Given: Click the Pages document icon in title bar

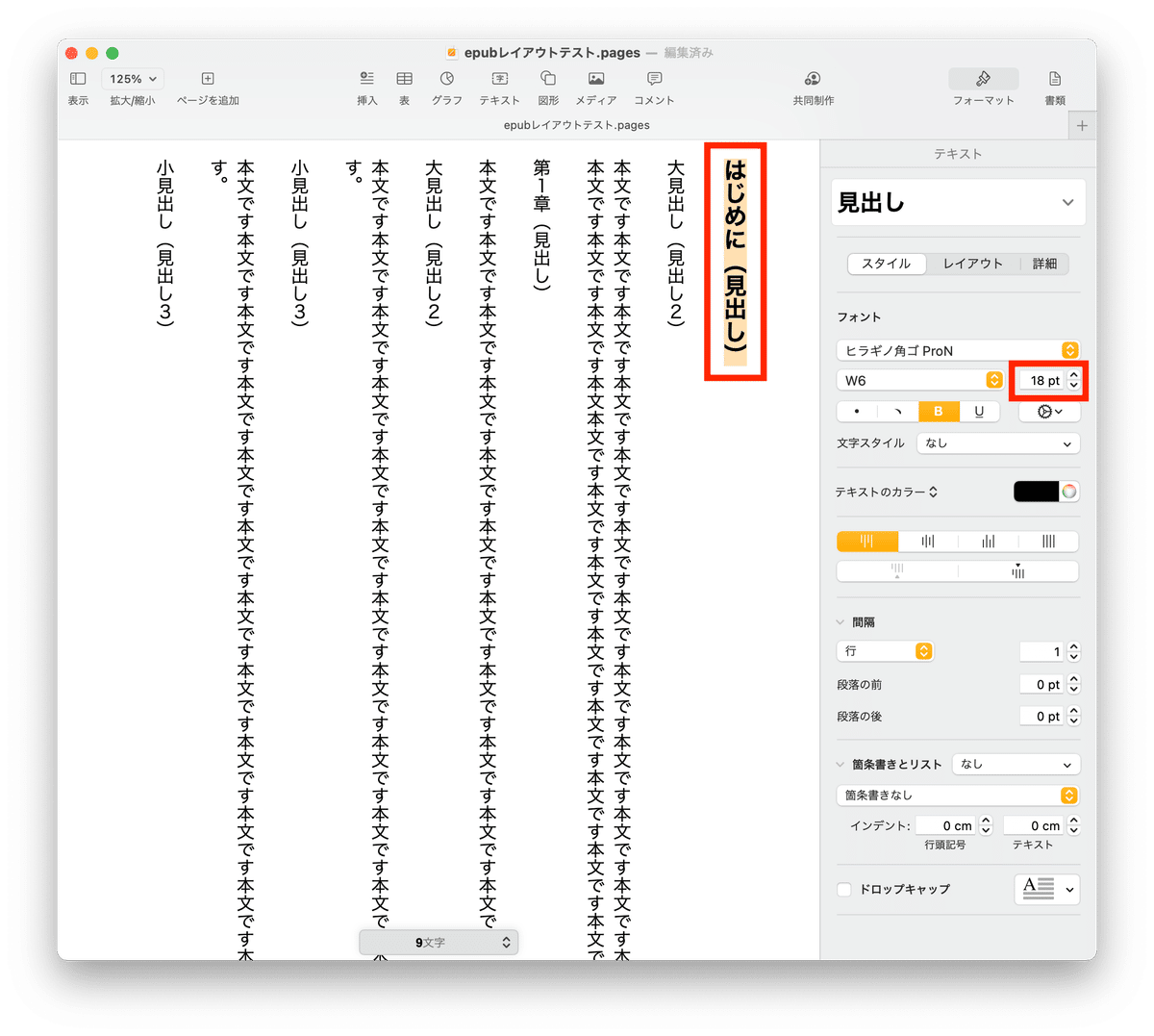Looking at the screenshot, I should tap(452, 53).
